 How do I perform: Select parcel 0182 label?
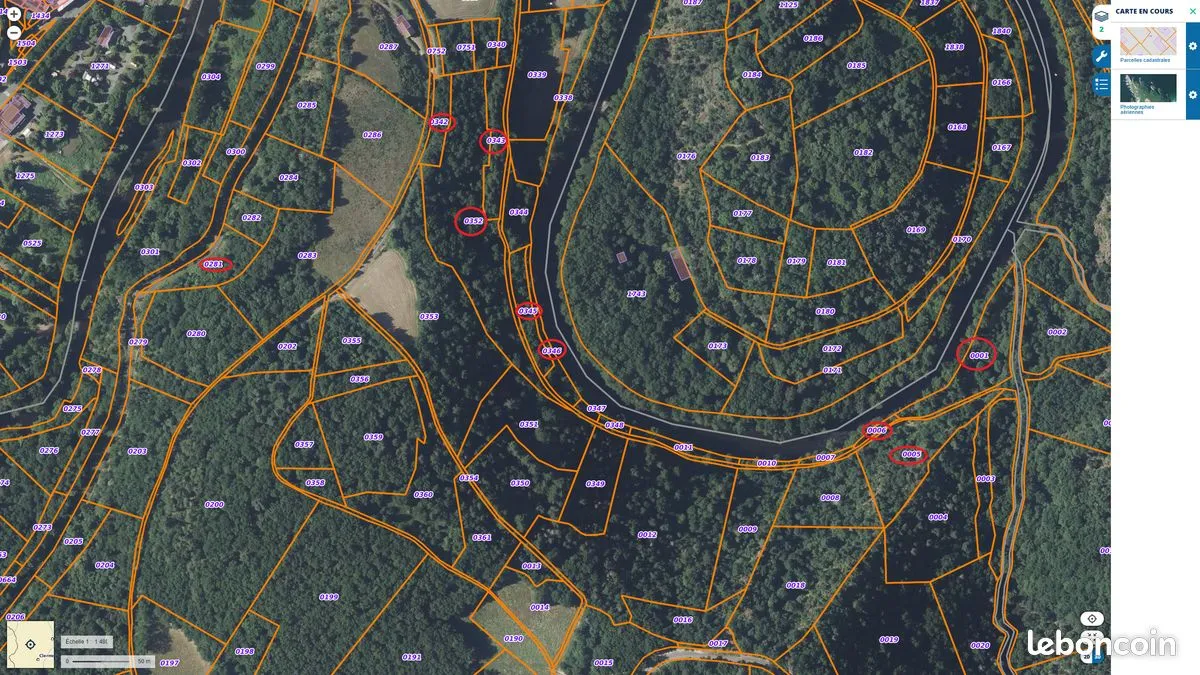point(863,153)
